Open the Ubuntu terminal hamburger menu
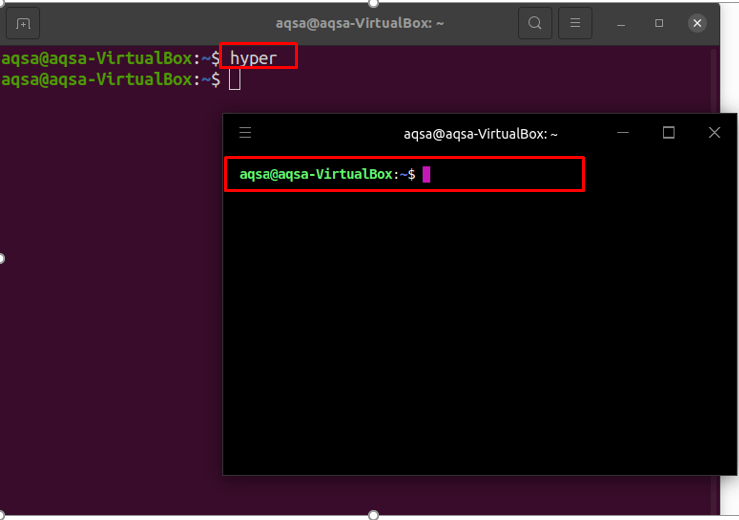The image size is (739, 520). coord(575,23)
